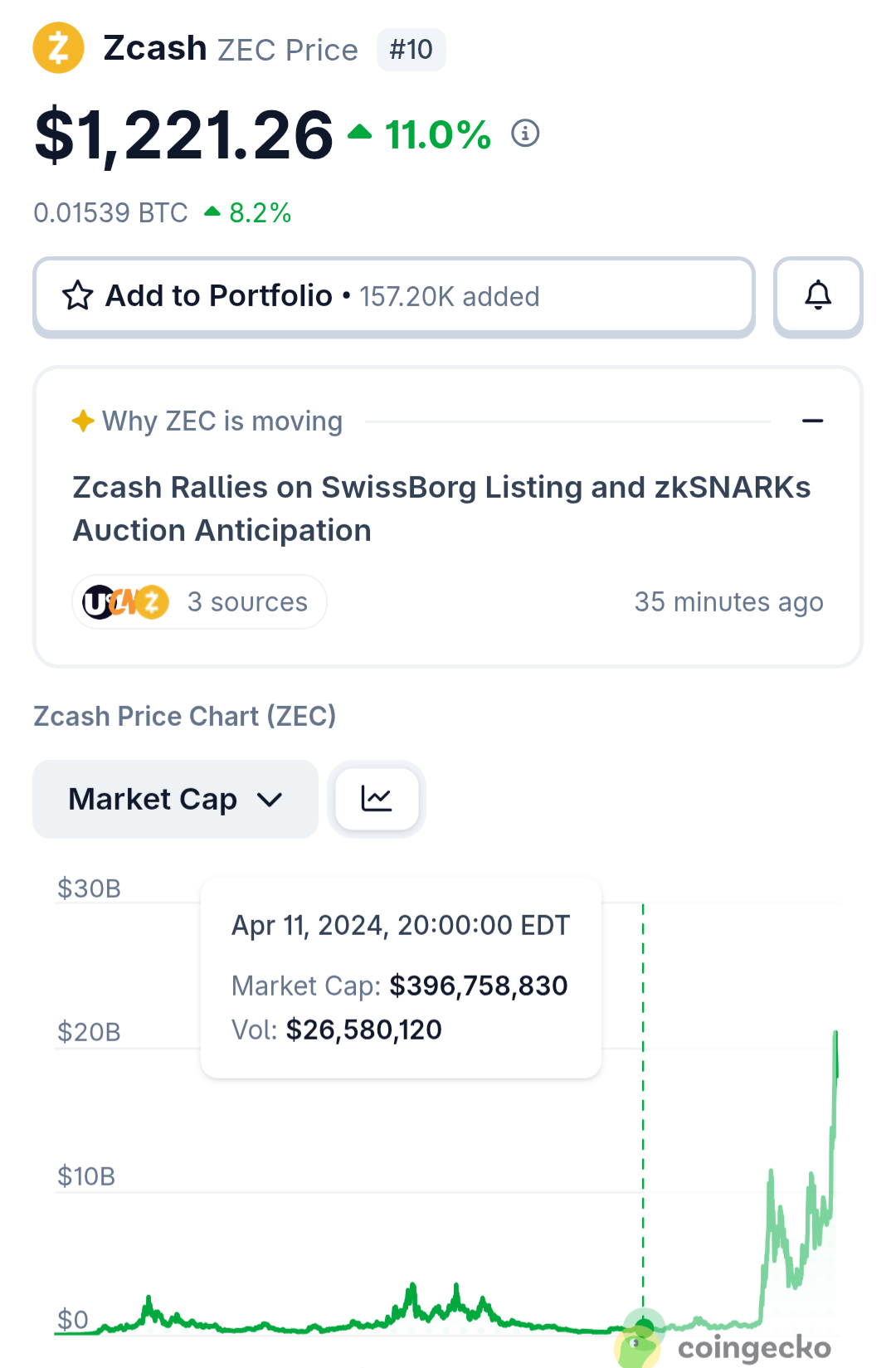Tap the bell price alert icon
Image resolution: width=896 pixels, height=1368 pixels.
tap(818, 296)
